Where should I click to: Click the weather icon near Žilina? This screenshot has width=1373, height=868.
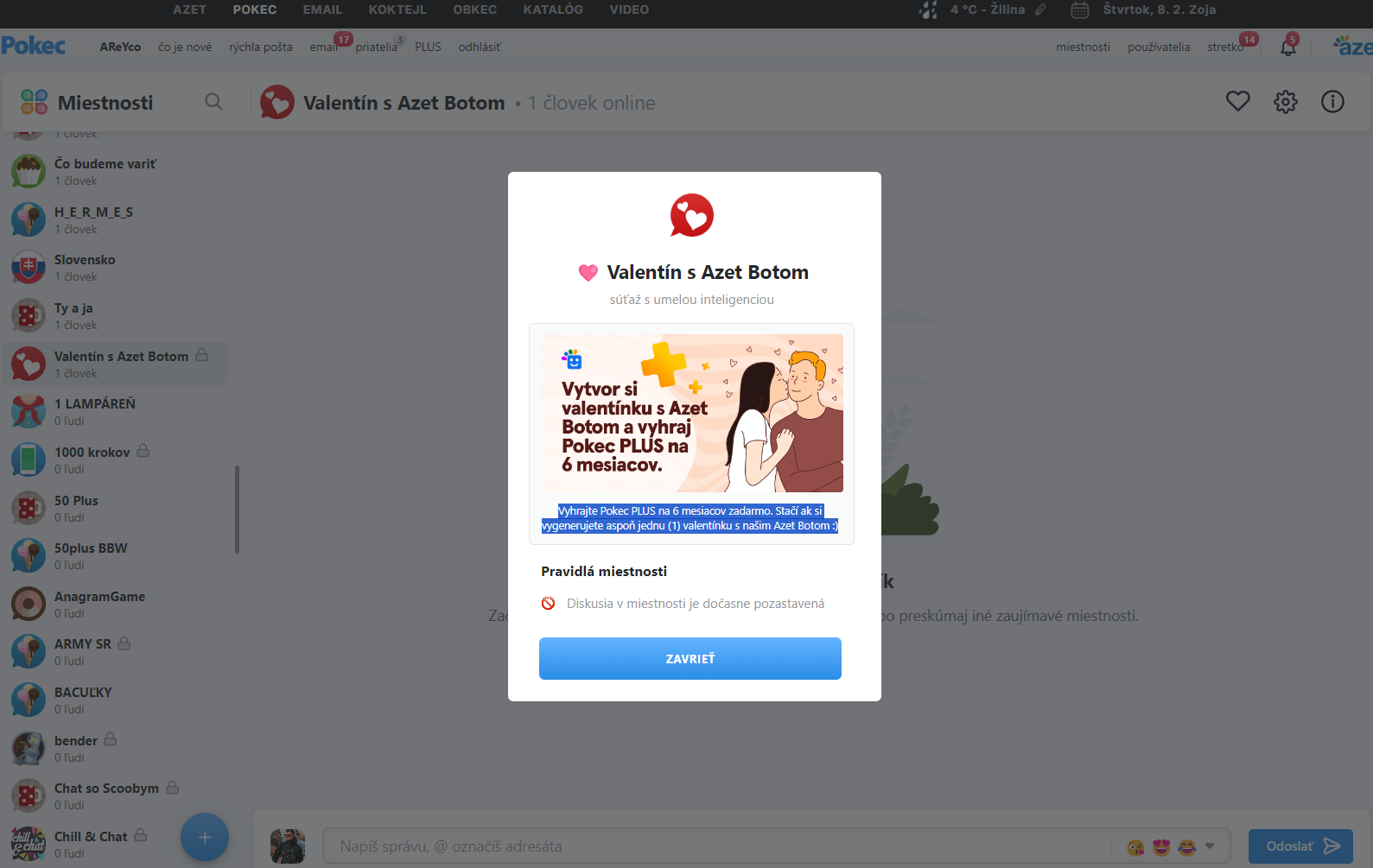[928, 10]
